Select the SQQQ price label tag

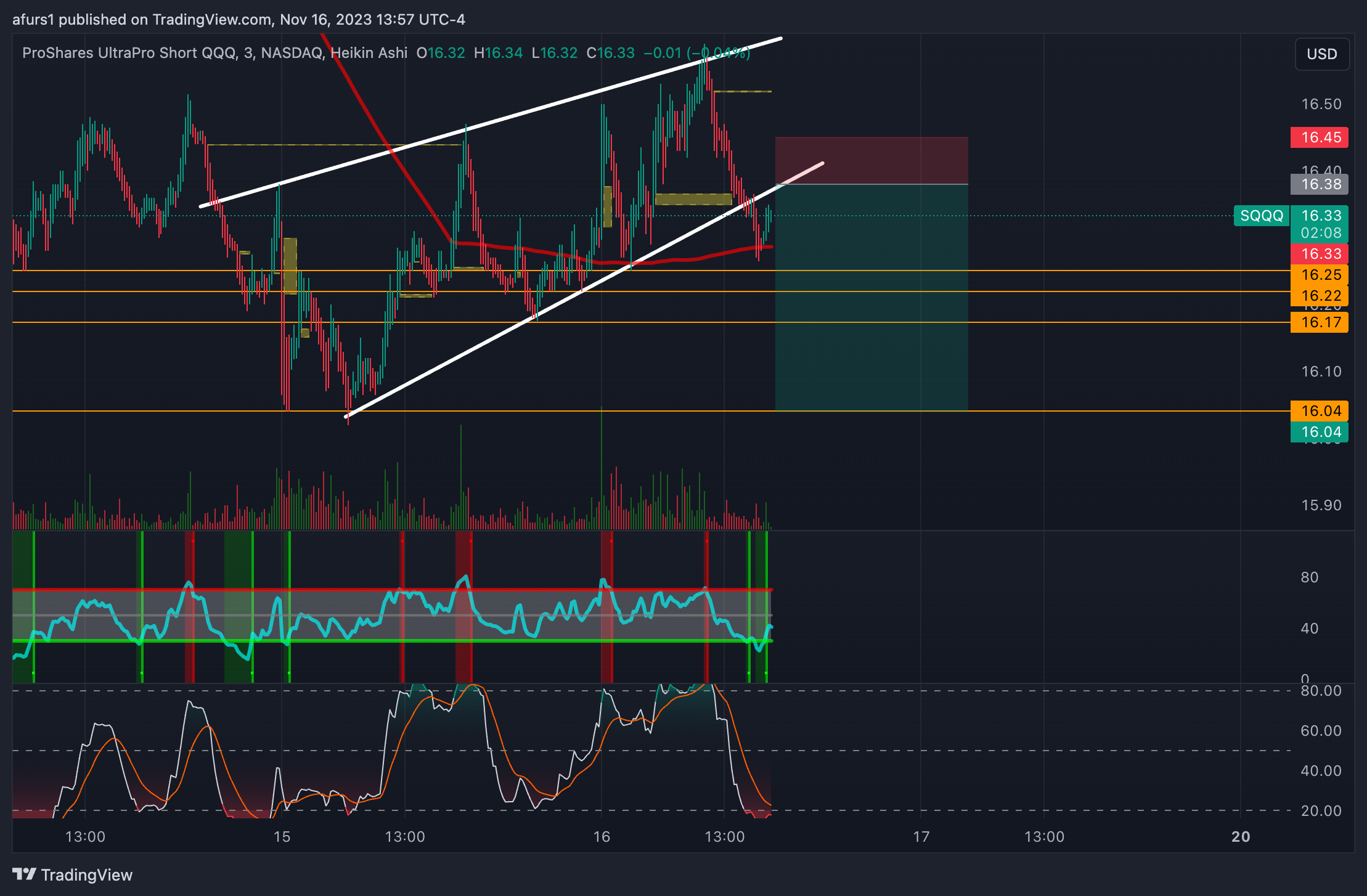point(1261,216)
